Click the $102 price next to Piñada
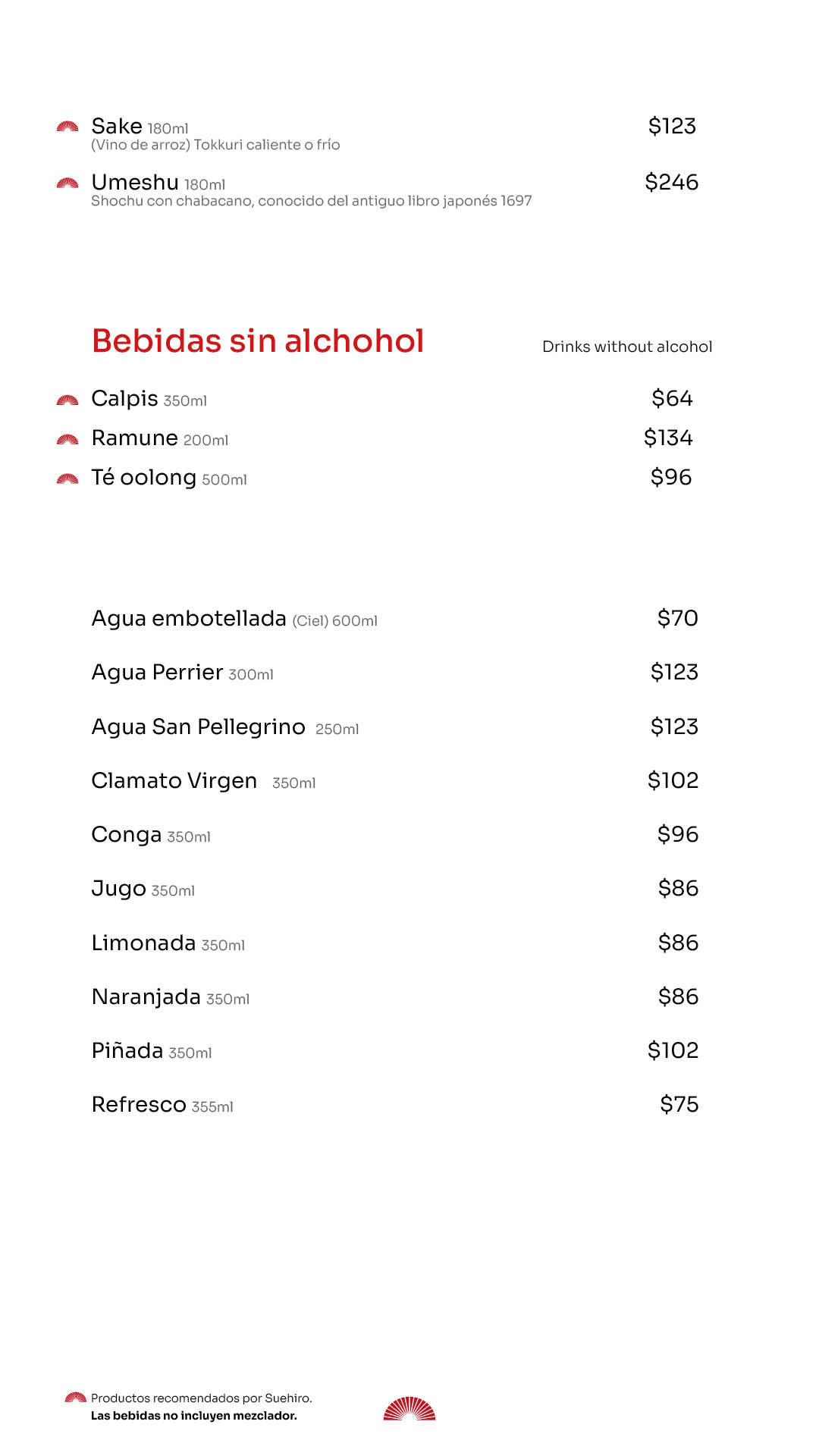 pos(673,1050)
